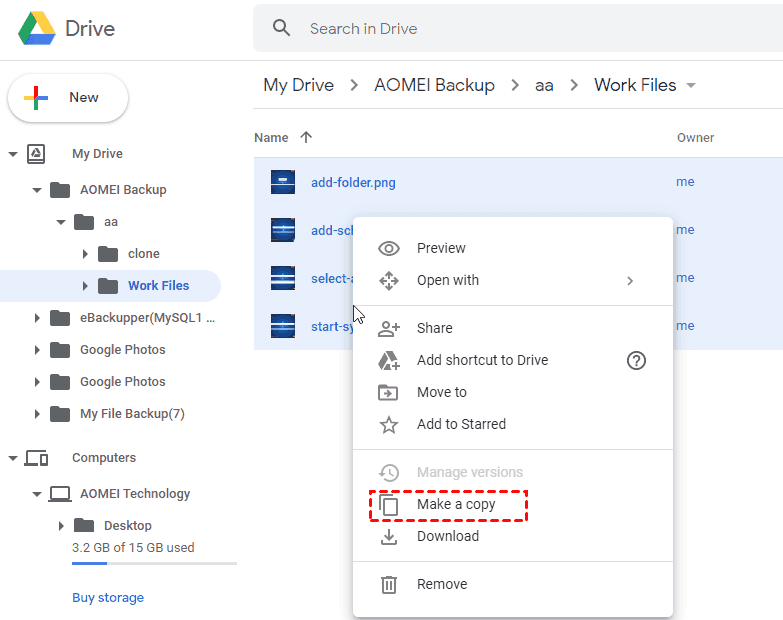Screen dimensions: 783x620
Task: Sort by the Name column header
Action: tap(271, 138)
